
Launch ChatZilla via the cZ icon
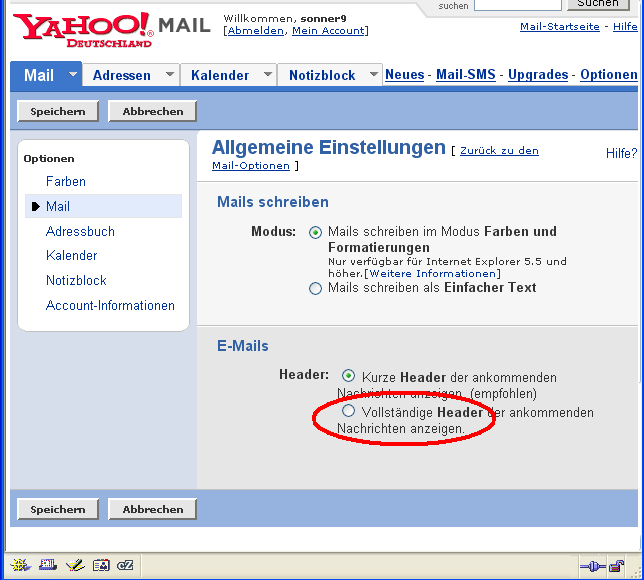click(125, 565)
